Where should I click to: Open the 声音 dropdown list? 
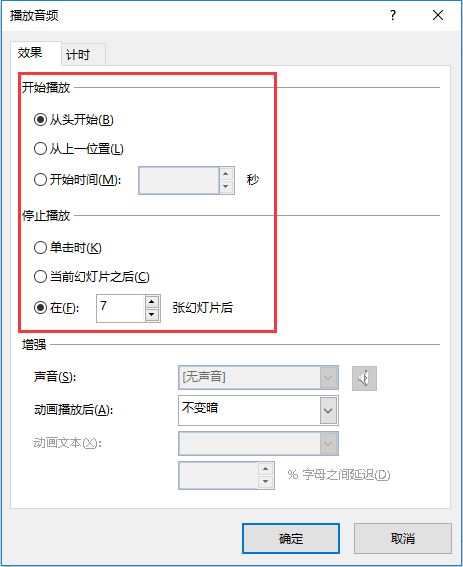point(258,378)
